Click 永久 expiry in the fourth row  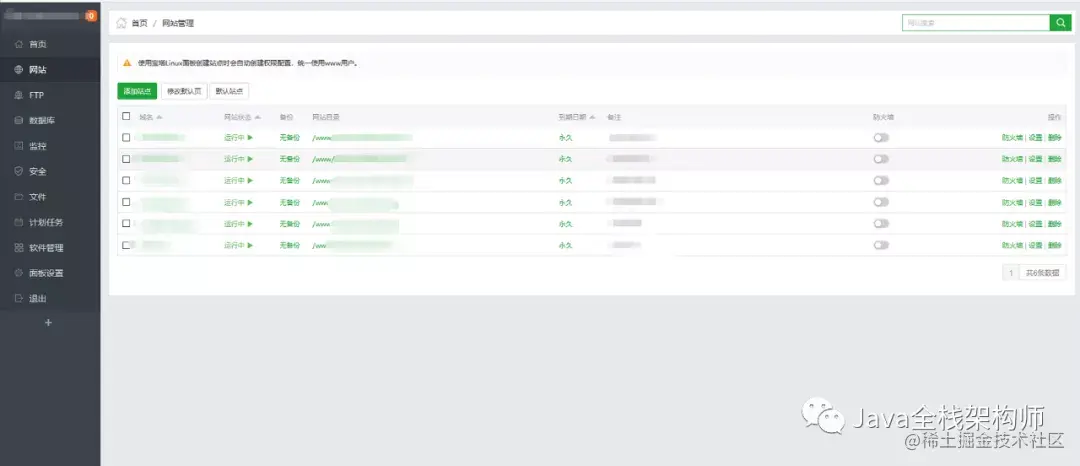pyautogui.click(x=565, y=202)
